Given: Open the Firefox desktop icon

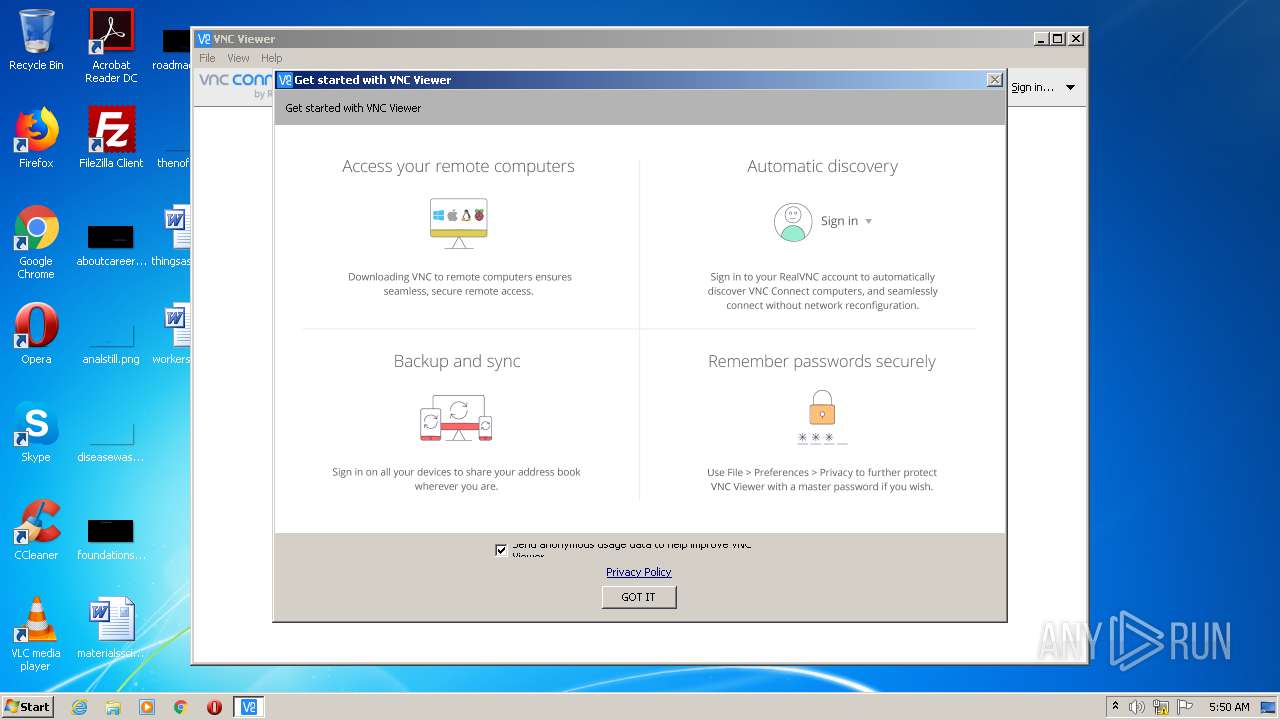Looking at the screenshot, I should pos(36,138).
